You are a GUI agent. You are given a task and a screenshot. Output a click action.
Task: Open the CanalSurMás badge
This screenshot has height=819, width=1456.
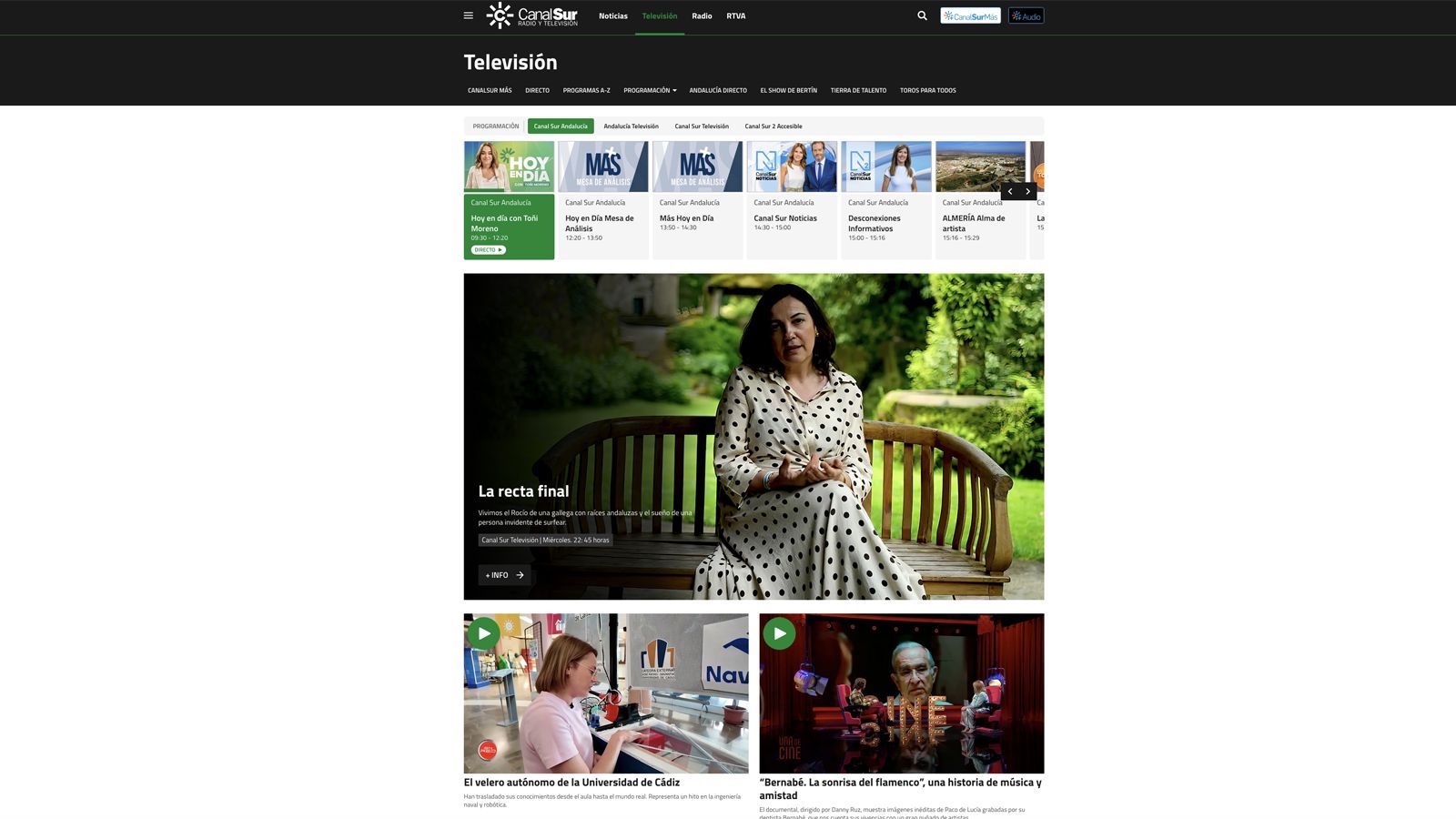point(970,15)
